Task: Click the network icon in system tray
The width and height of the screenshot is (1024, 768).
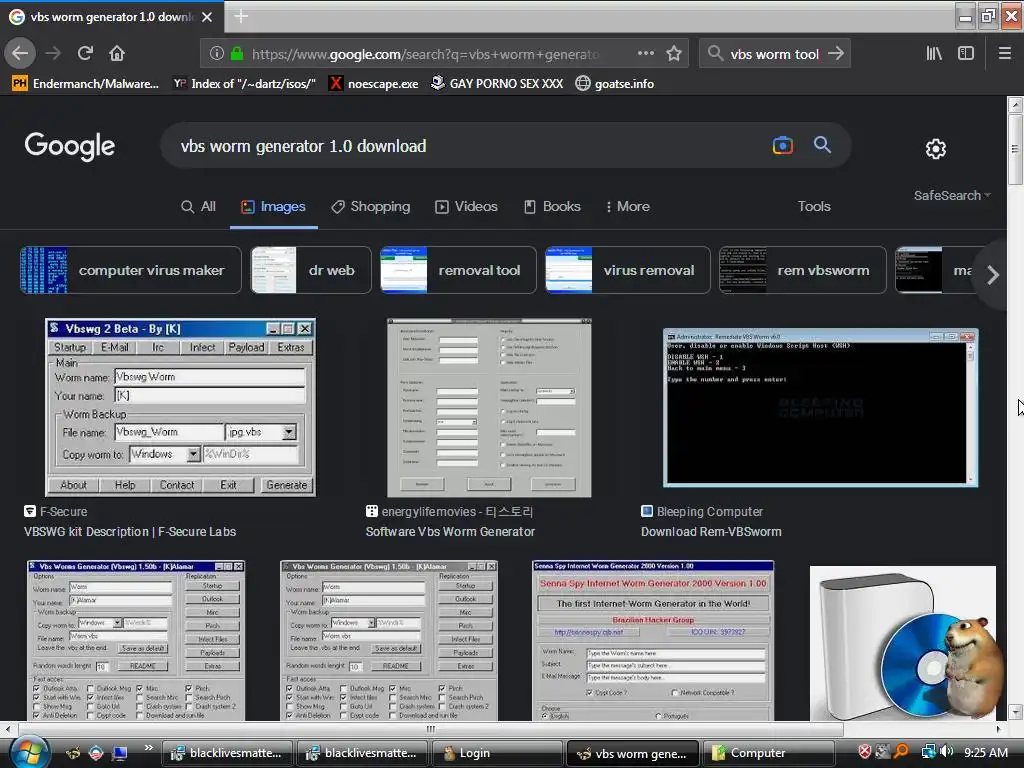Action: pyautogui.click(x=928, y=752)
